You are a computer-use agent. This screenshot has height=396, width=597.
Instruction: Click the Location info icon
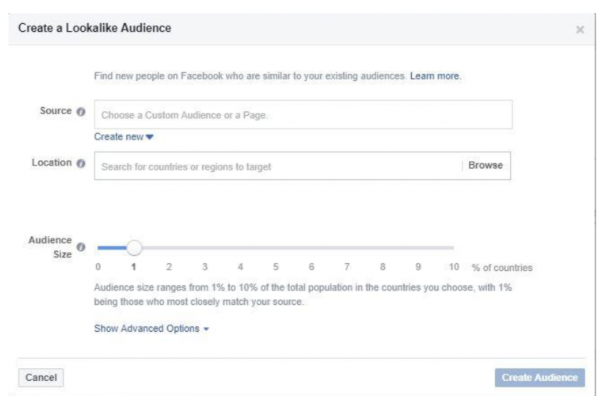[x=81, y=163]
